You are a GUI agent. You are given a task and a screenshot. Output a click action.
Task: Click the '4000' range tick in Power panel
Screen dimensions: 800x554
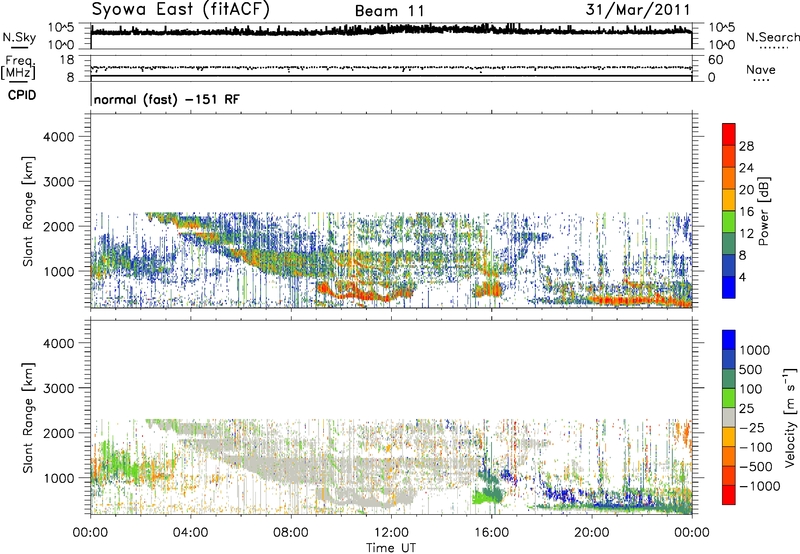click(59, 137)
